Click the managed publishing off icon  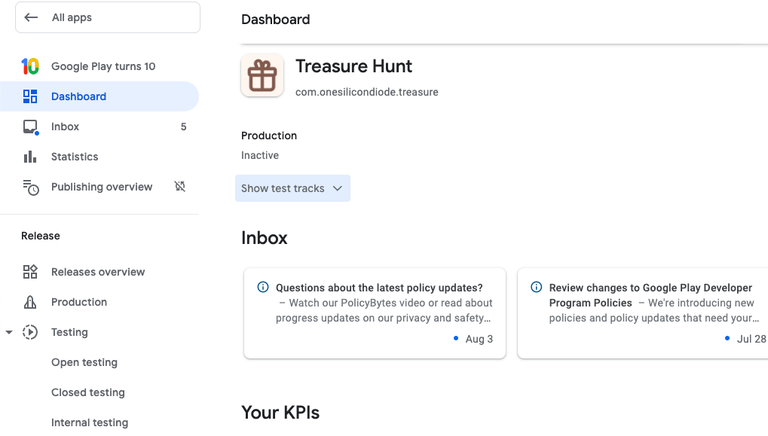pos(180,187)
